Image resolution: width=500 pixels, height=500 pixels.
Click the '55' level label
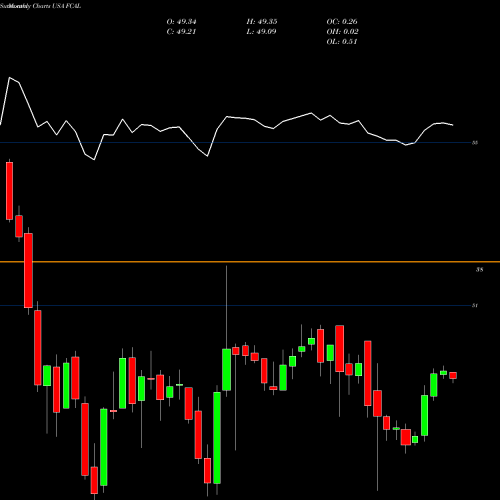tap(475, 143)
